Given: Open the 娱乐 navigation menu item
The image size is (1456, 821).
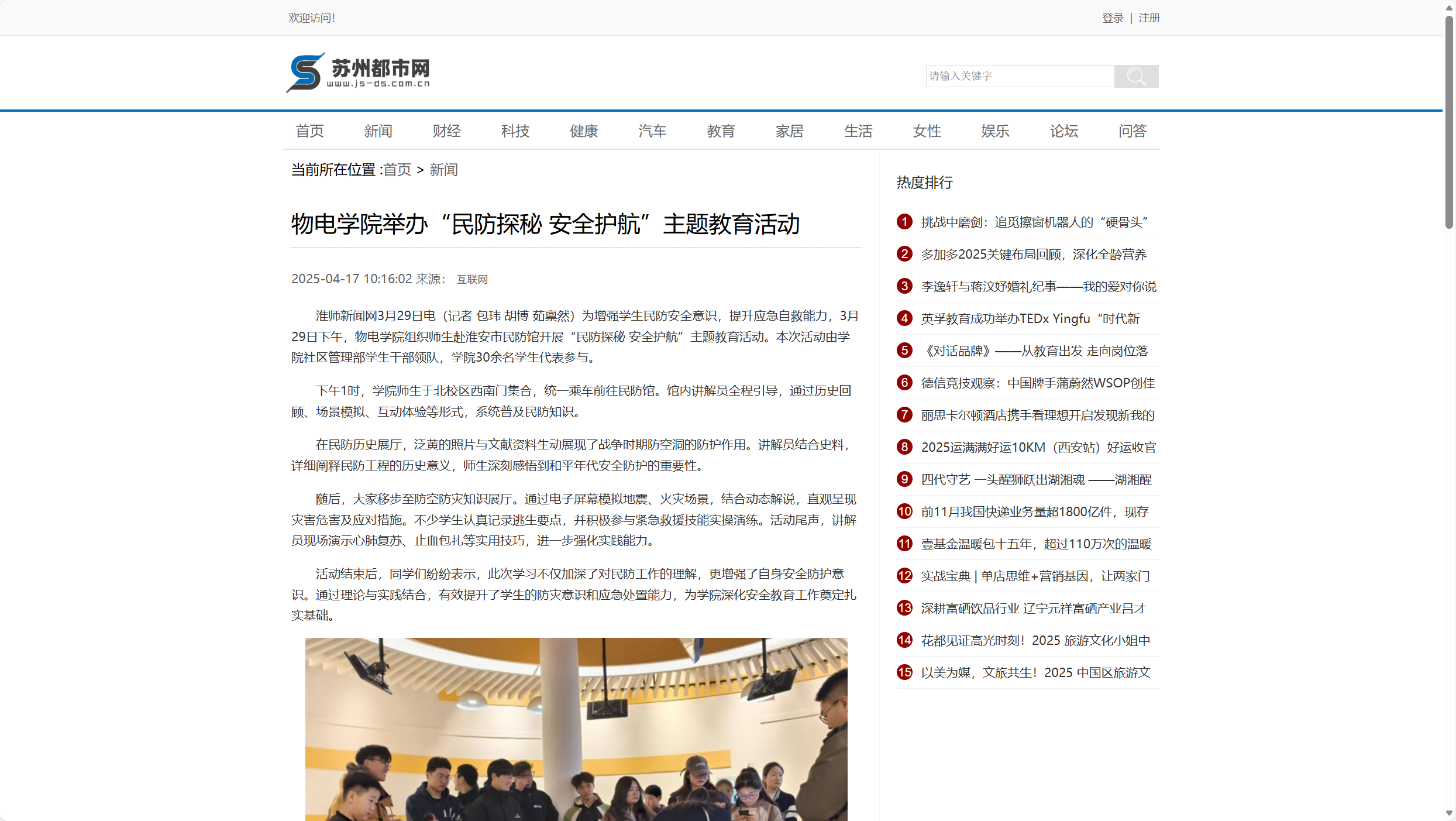Looking at the screenshot, I should (995, 131).
